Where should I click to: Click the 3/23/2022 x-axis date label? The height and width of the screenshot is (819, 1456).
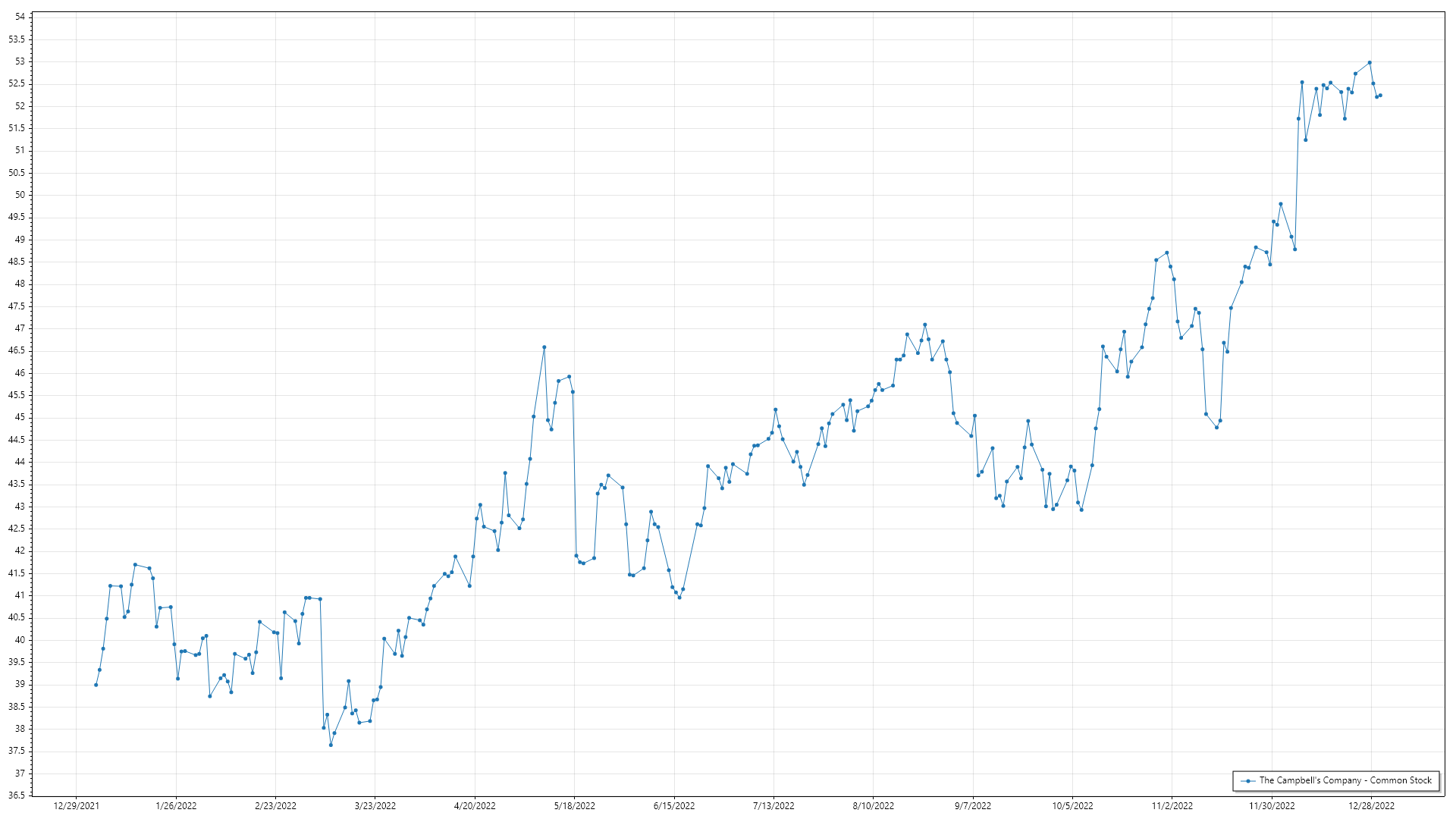point(375,806)
